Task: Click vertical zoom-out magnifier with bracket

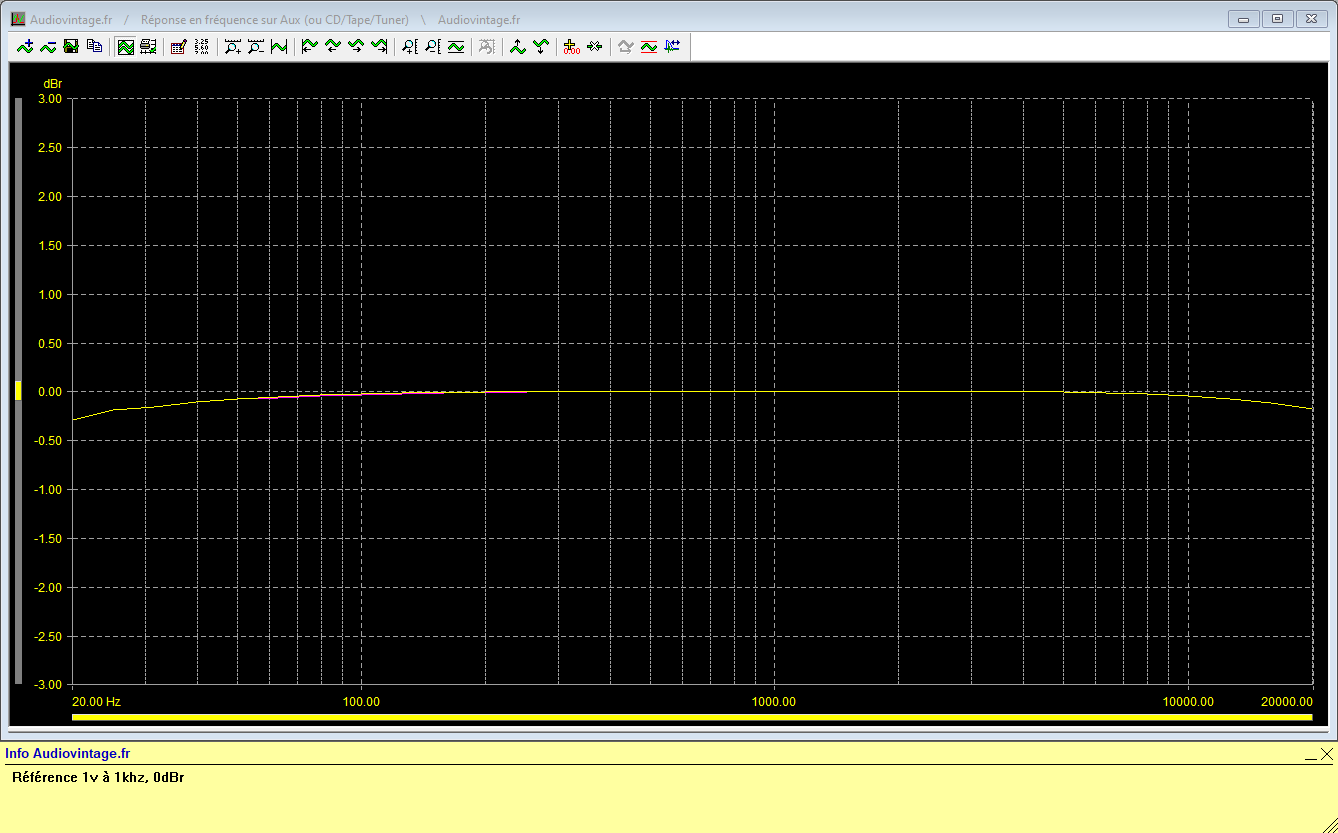Action: 432,46
